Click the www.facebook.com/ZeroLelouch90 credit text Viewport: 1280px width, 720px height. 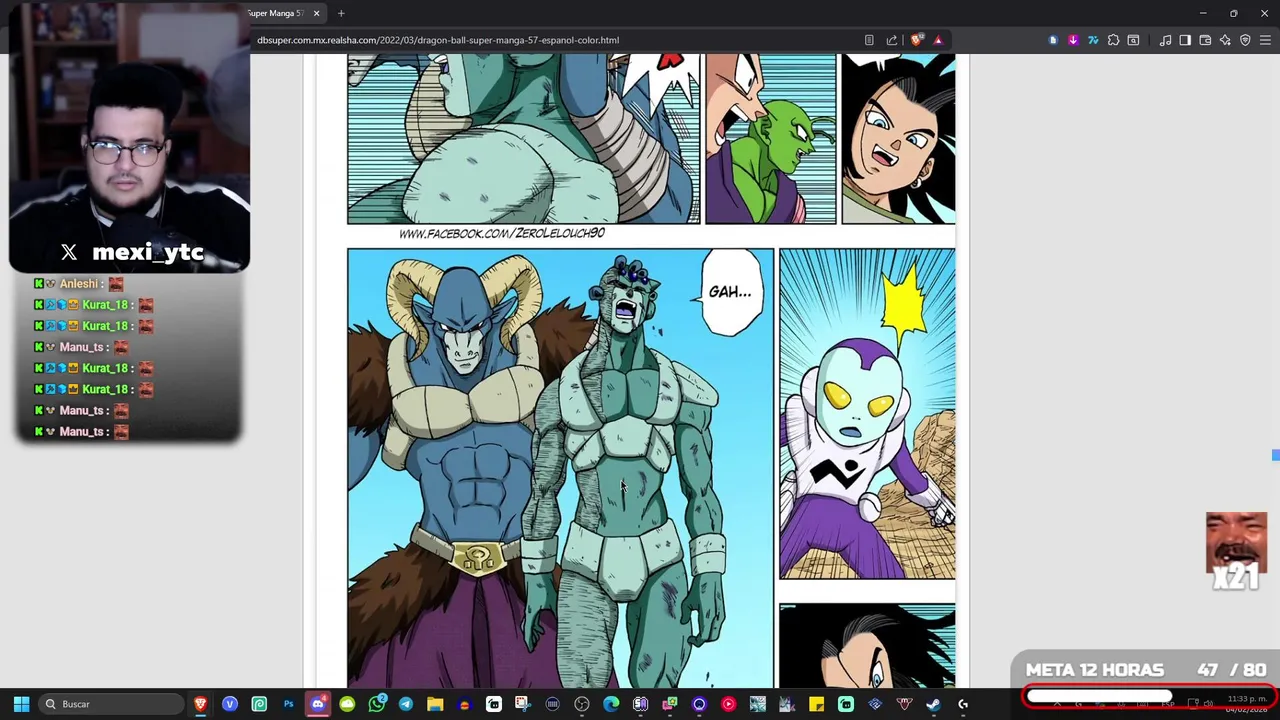pos(501,233)
